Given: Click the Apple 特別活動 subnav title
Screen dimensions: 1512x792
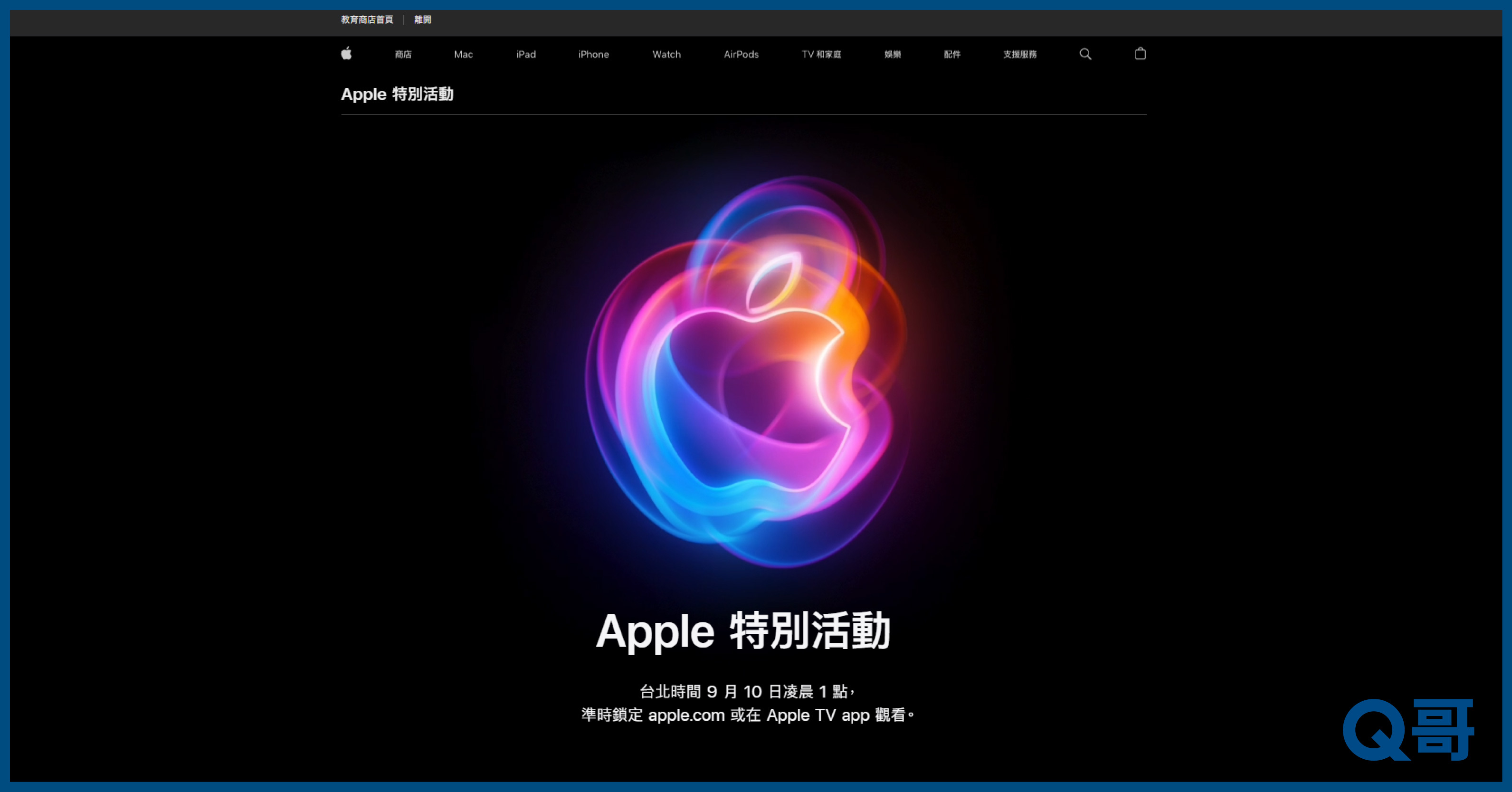Looking at the screenshot, I should click(x=398, y=94).
